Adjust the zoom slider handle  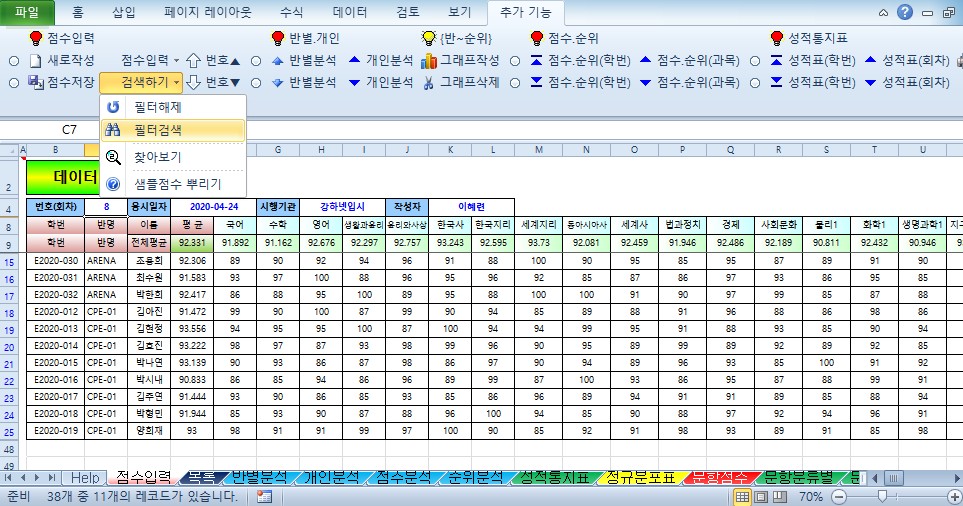click(883, 496)
